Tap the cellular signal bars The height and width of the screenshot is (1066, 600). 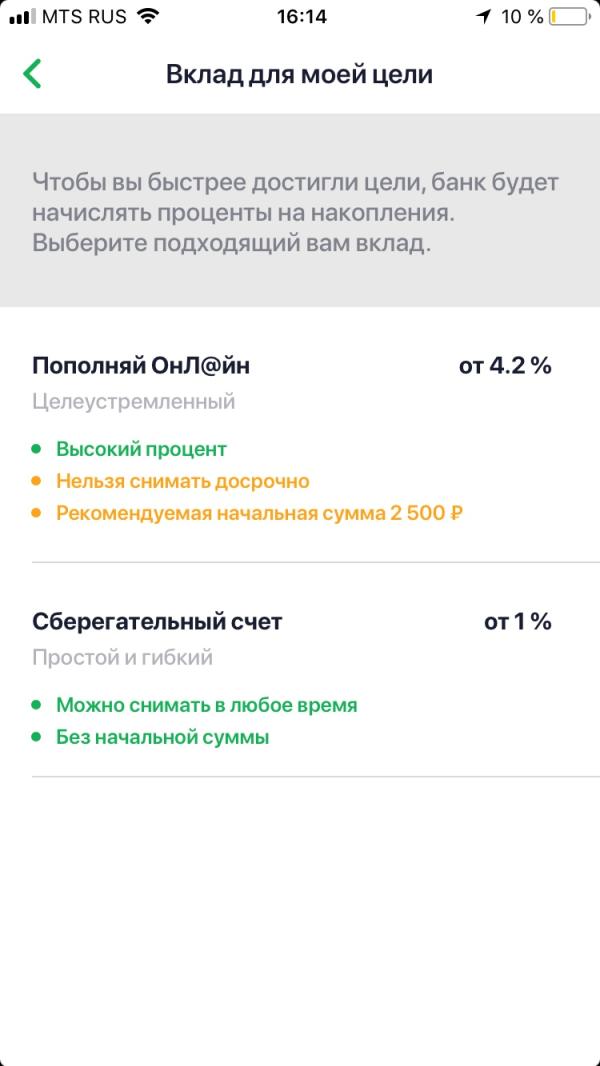(22, 17)
